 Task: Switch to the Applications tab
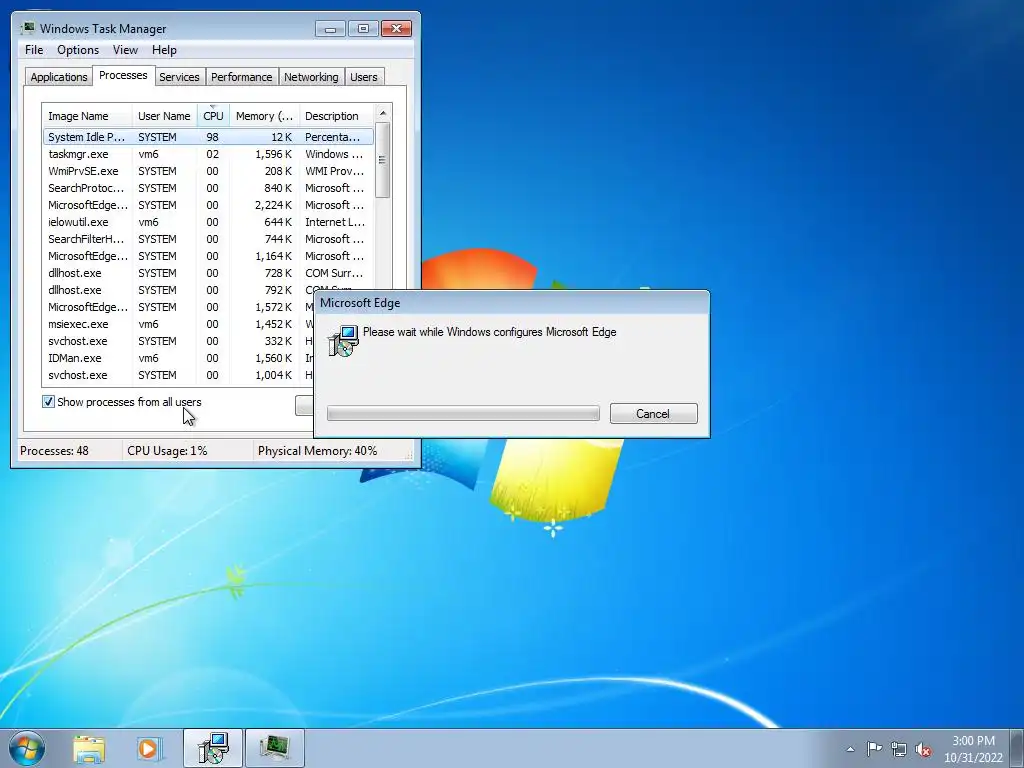point(59,77)
